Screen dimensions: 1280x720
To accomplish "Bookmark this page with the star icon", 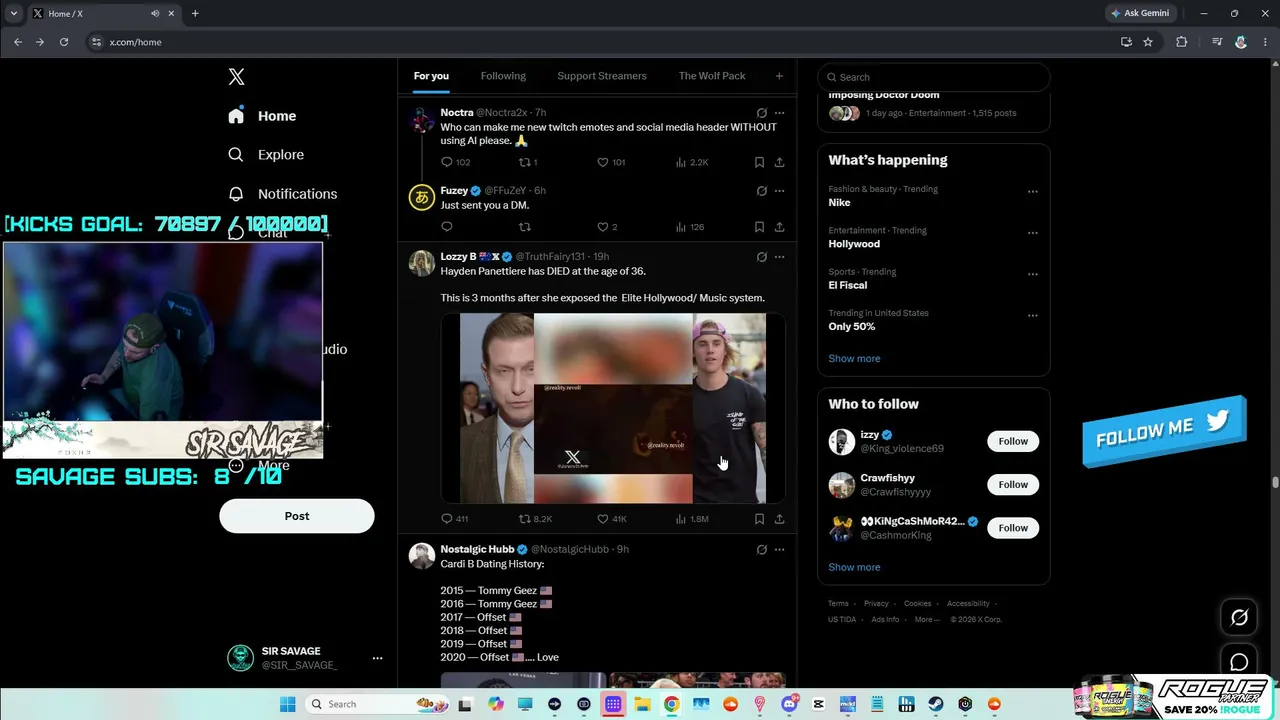I will point(1148,42).
